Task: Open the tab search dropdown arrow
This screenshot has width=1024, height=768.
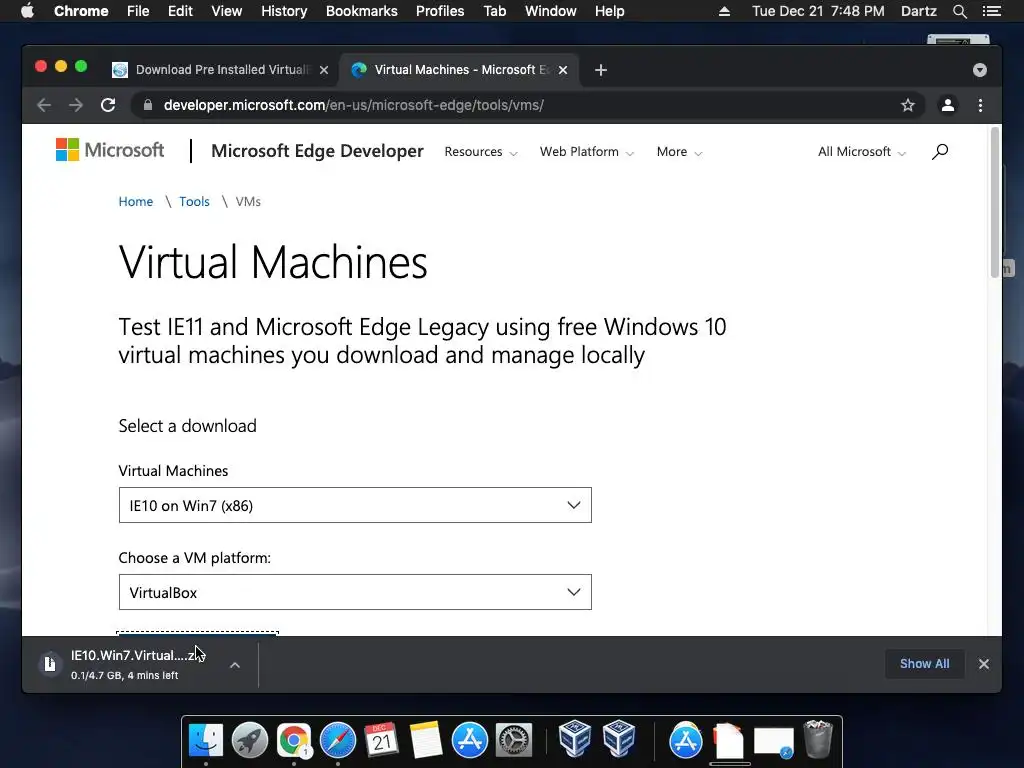Action: tap(980, 70)
